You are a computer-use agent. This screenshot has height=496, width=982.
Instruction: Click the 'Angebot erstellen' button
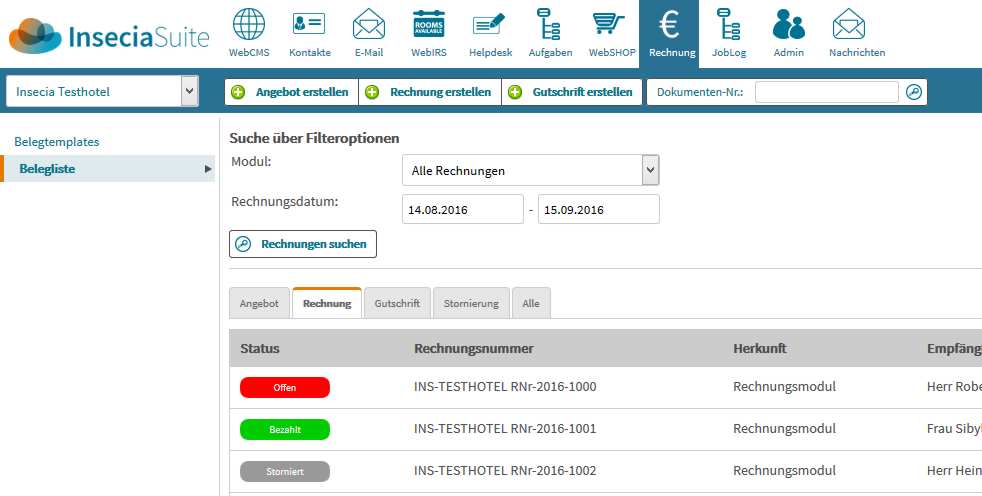pos(291,92)
